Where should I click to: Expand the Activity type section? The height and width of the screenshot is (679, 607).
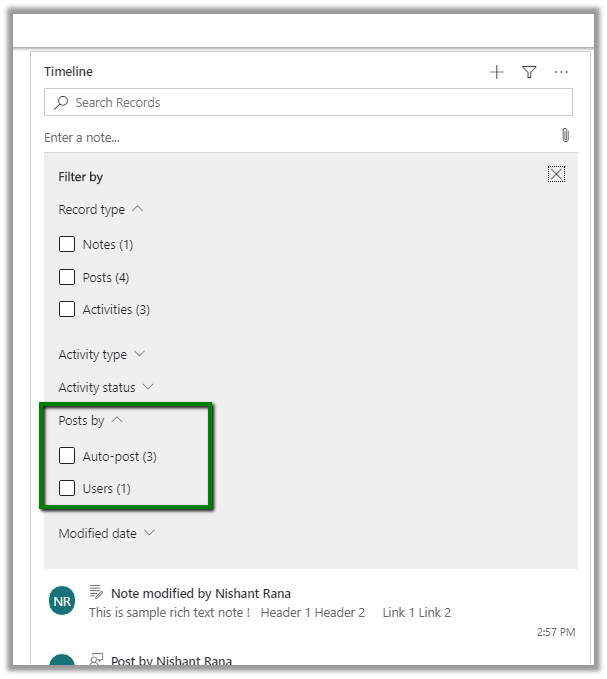139,354
